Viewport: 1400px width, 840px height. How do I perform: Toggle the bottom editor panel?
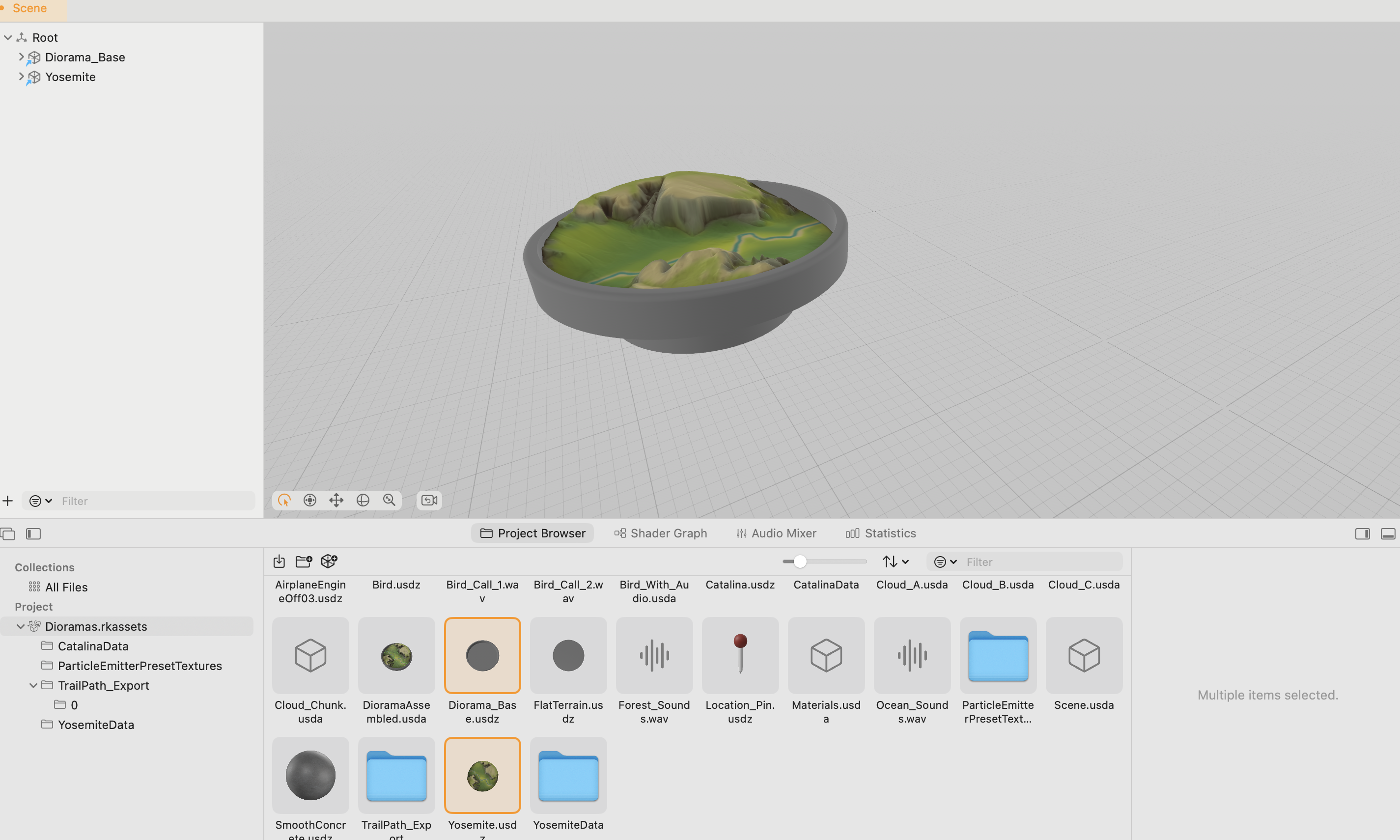[x=1388, y=534]
